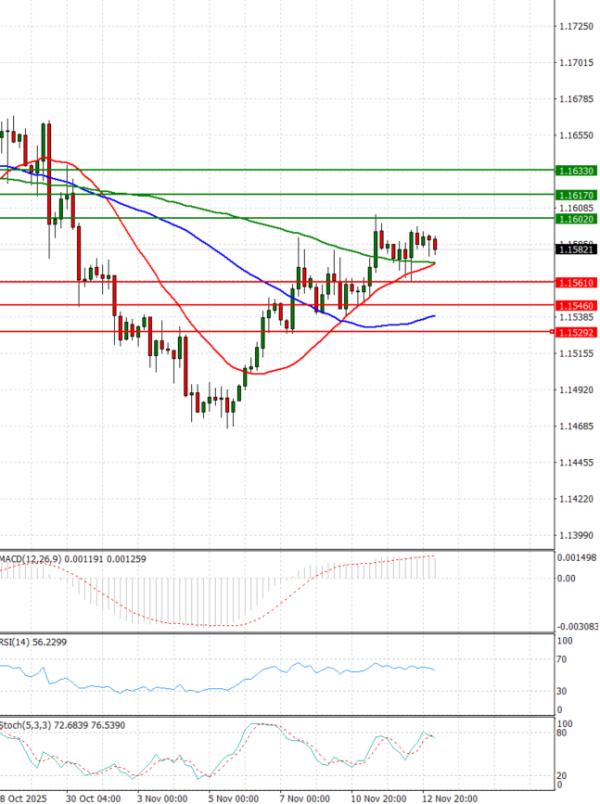Select the RSI scale value 70
This screenshot has width=600, height=804.
click(x=564, y=659)
